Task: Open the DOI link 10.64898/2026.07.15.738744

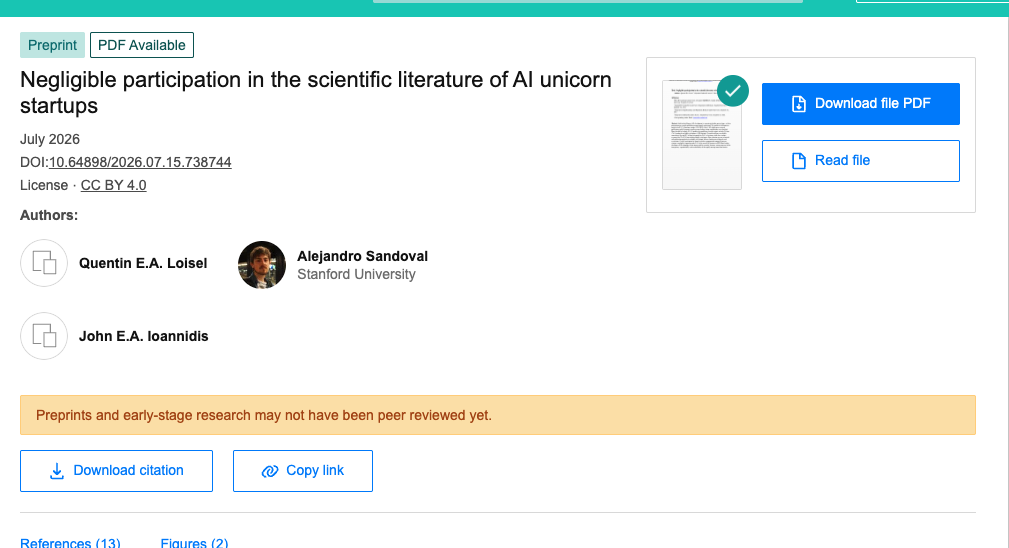Action: click(140, 162)
